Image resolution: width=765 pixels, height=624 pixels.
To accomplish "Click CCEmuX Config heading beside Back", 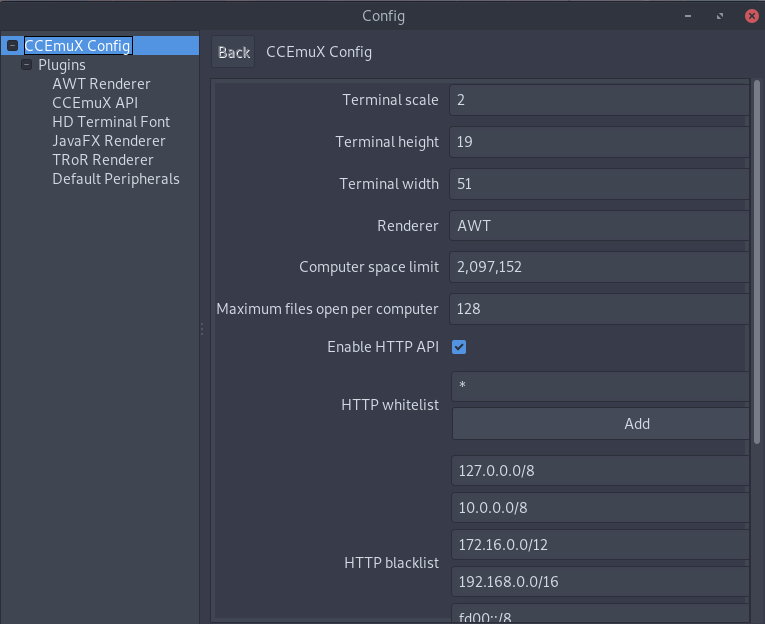I will click(x=319, y=52).
